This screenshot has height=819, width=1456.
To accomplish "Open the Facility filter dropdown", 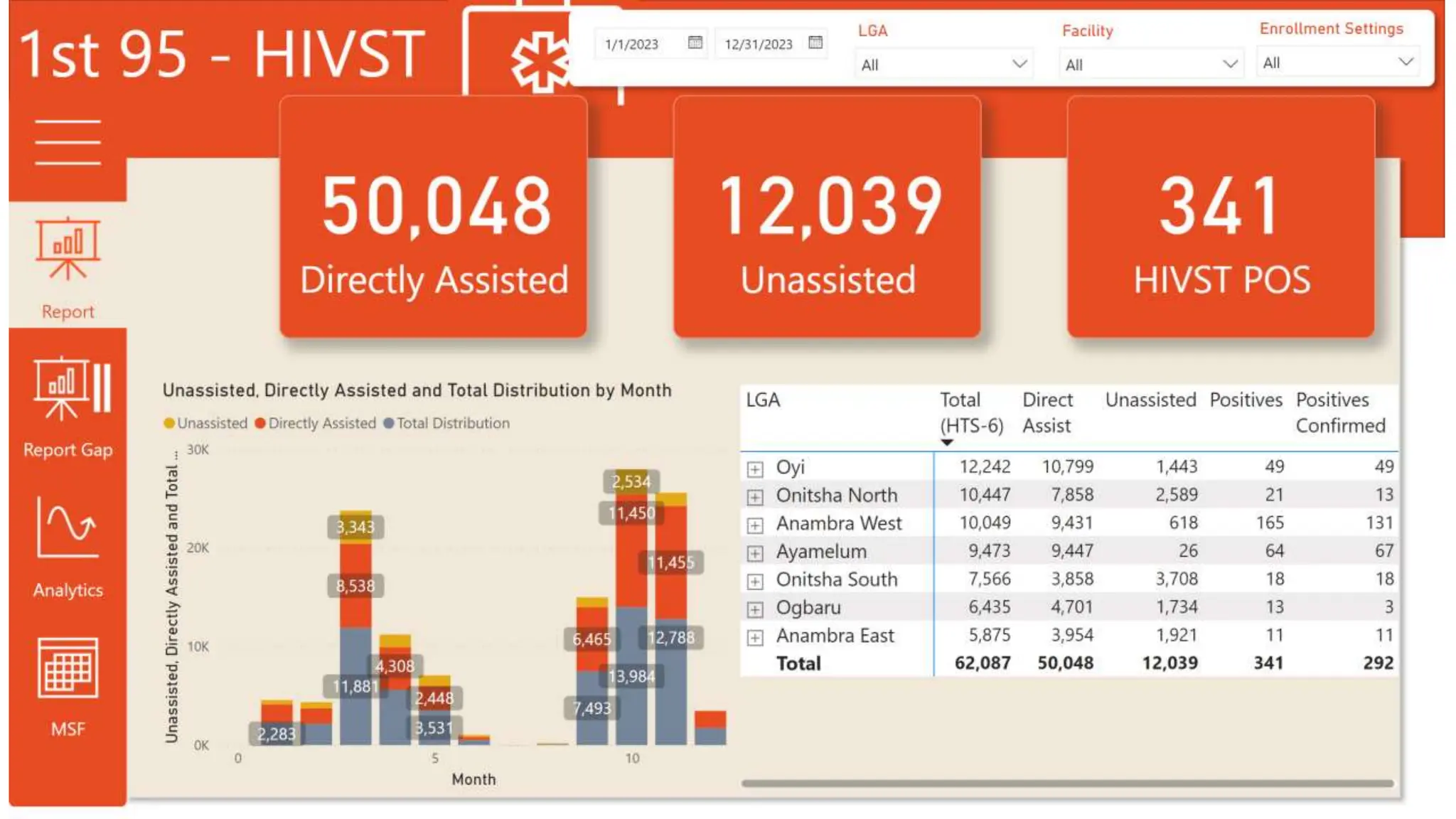I will pyautogui.click(x=1150, y=64).
